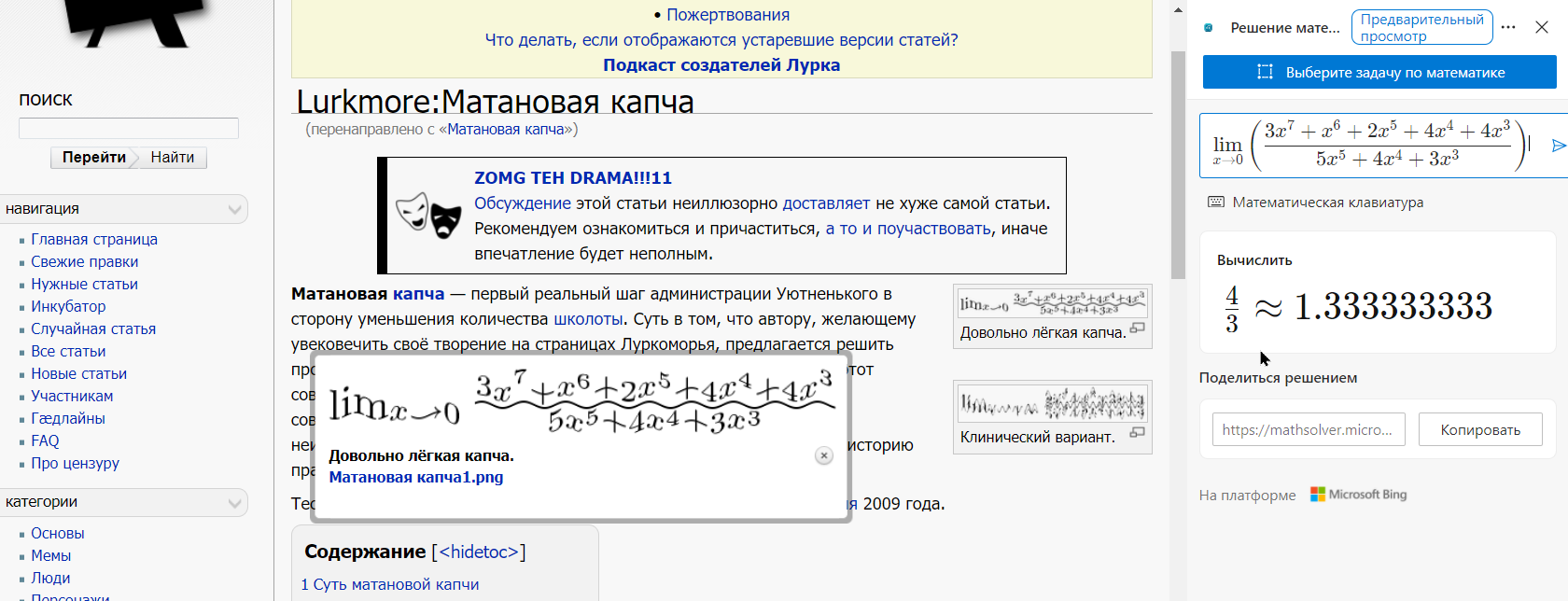Click the Microsoft Bing logo
Viewport: 1568px width, 601px height.
1358,495
